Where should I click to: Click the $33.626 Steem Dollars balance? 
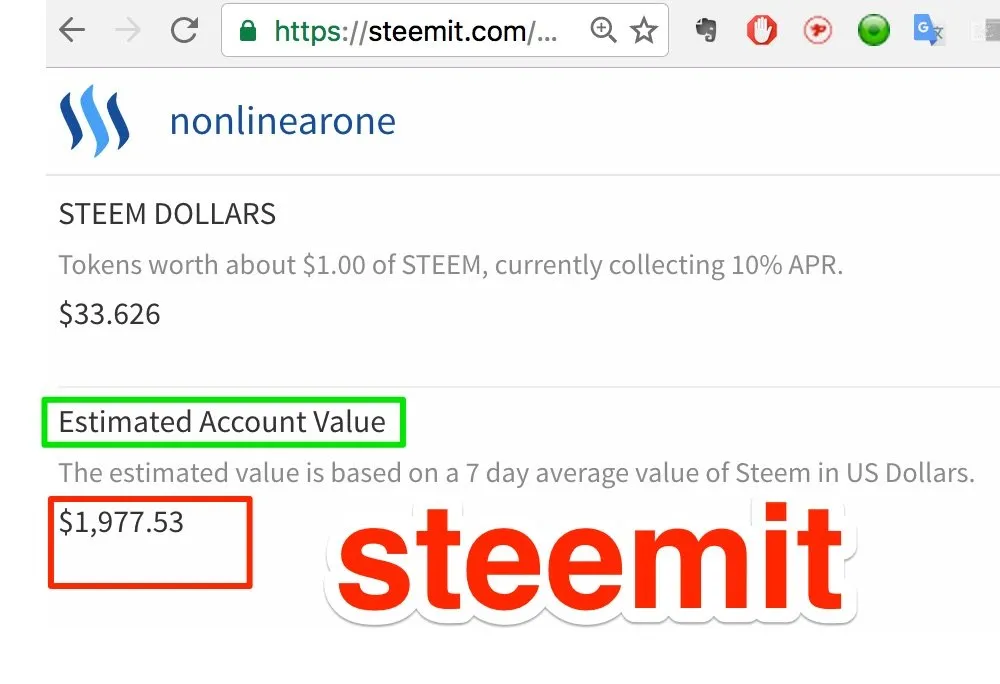[110, 314]
